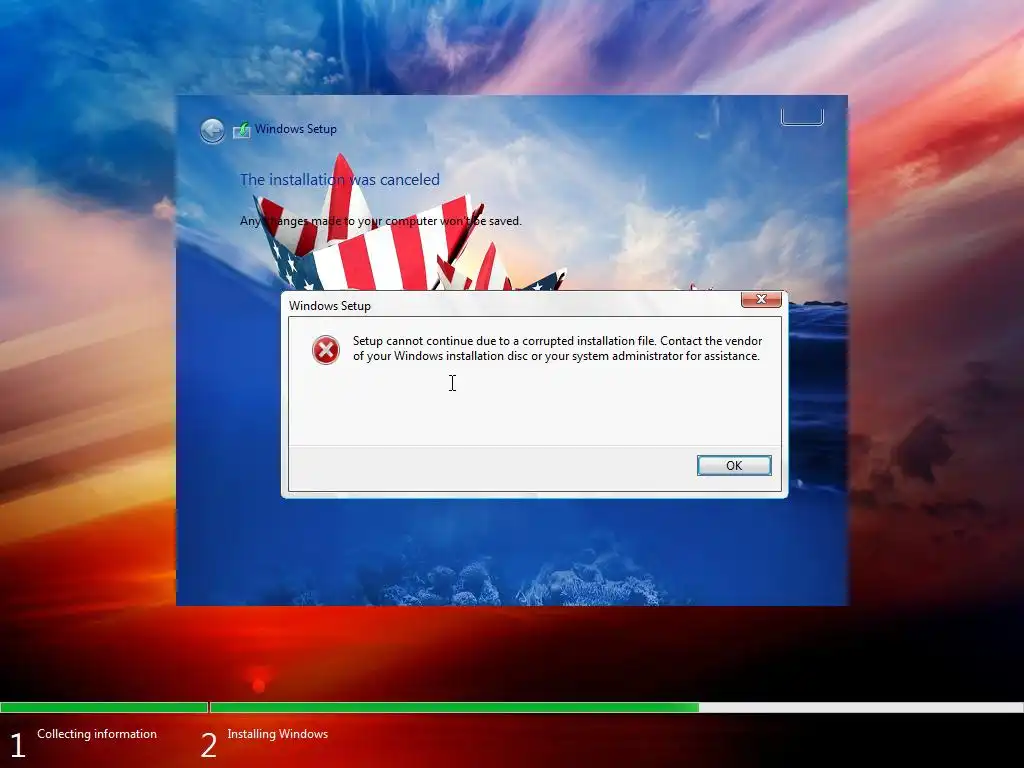
Task: Click the installation progress bar
Action: point(512,707)
